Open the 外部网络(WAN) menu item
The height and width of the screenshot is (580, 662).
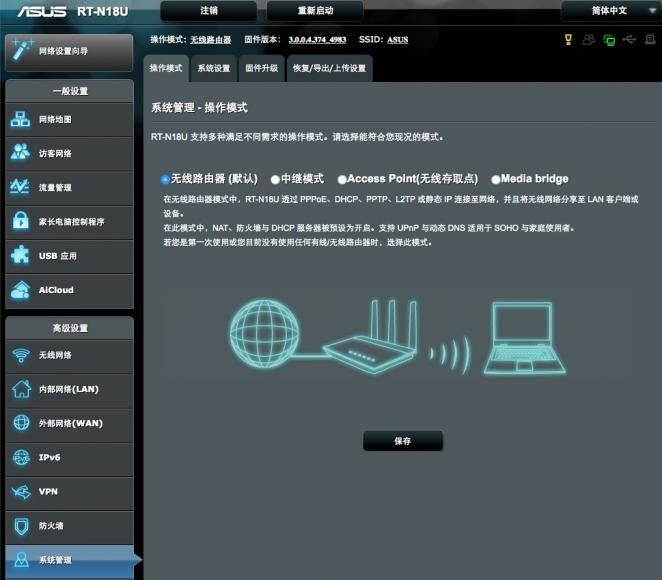pyautogui.click(x=70, y=423)
